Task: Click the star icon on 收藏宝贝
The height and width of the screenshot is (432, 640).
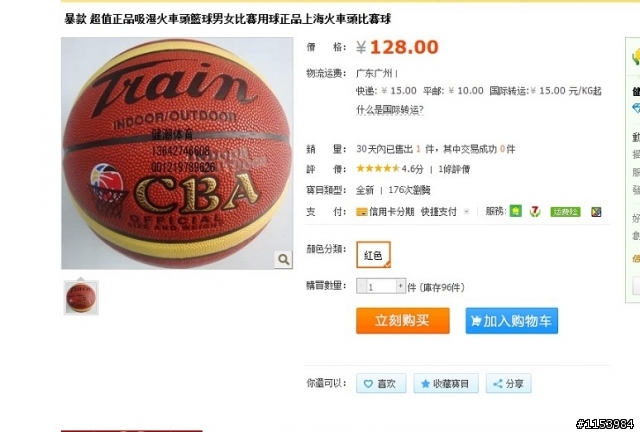Action: click(x=425, y=384)
